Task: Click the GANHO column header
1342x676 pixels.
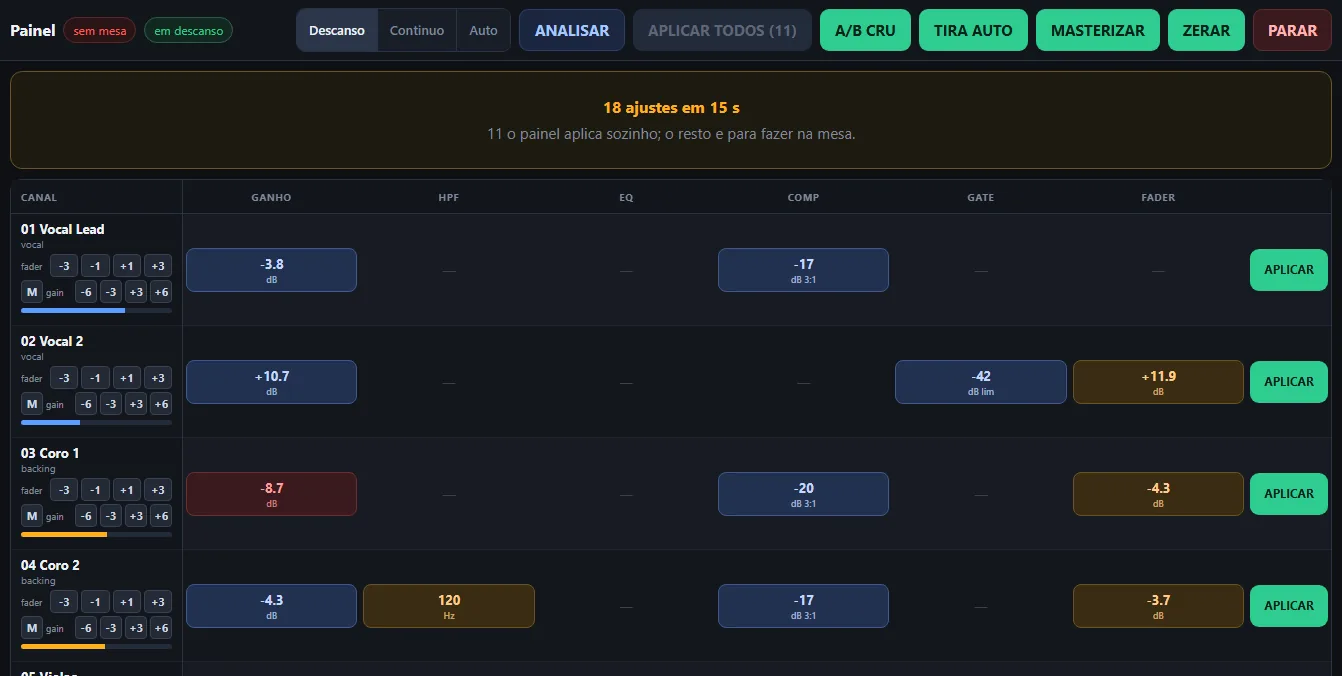Action: coord(271,197)
